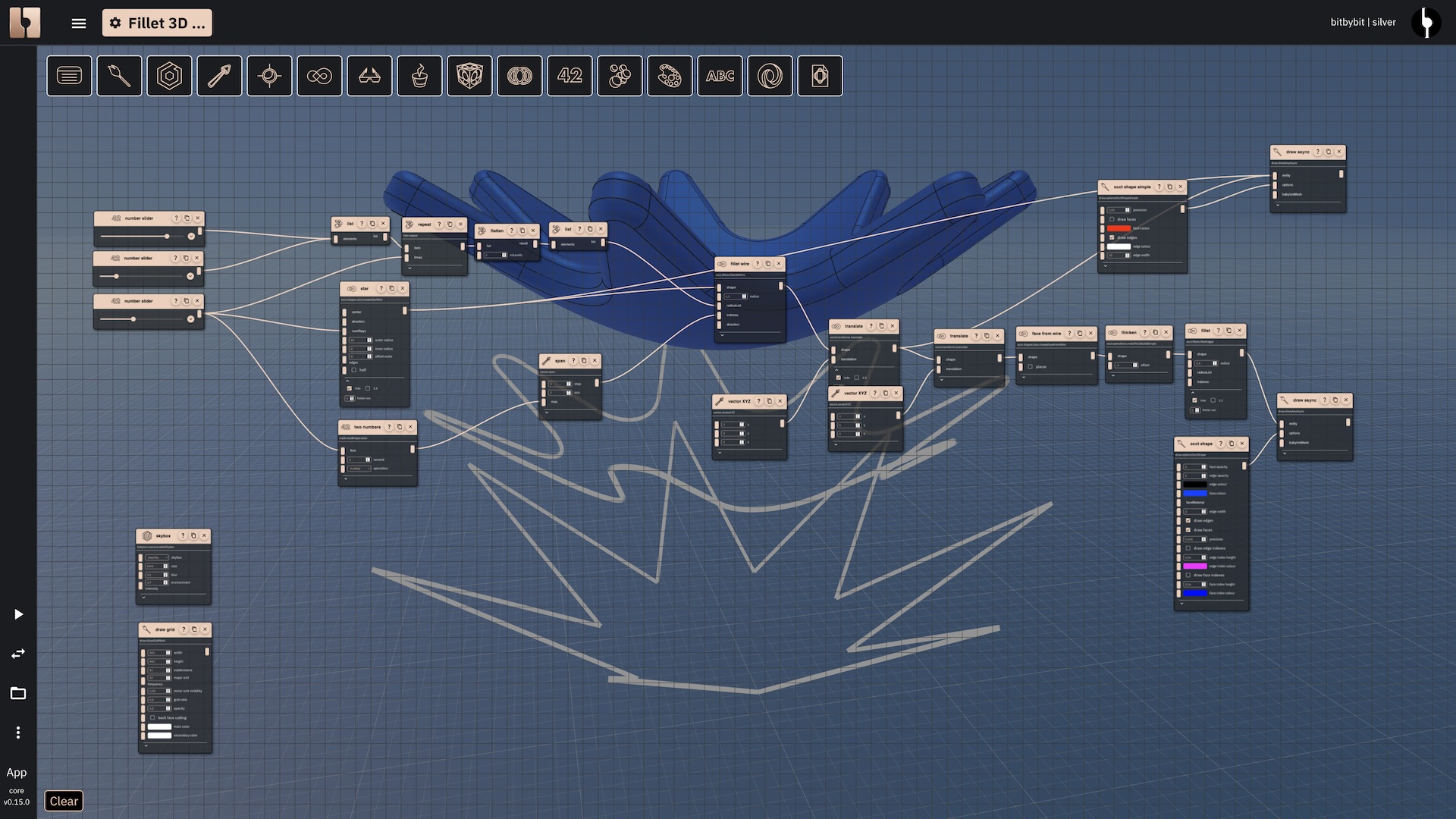This screenshot has width=1456, height=819.
Task: Click the Clear button
Action: [64, 801]
